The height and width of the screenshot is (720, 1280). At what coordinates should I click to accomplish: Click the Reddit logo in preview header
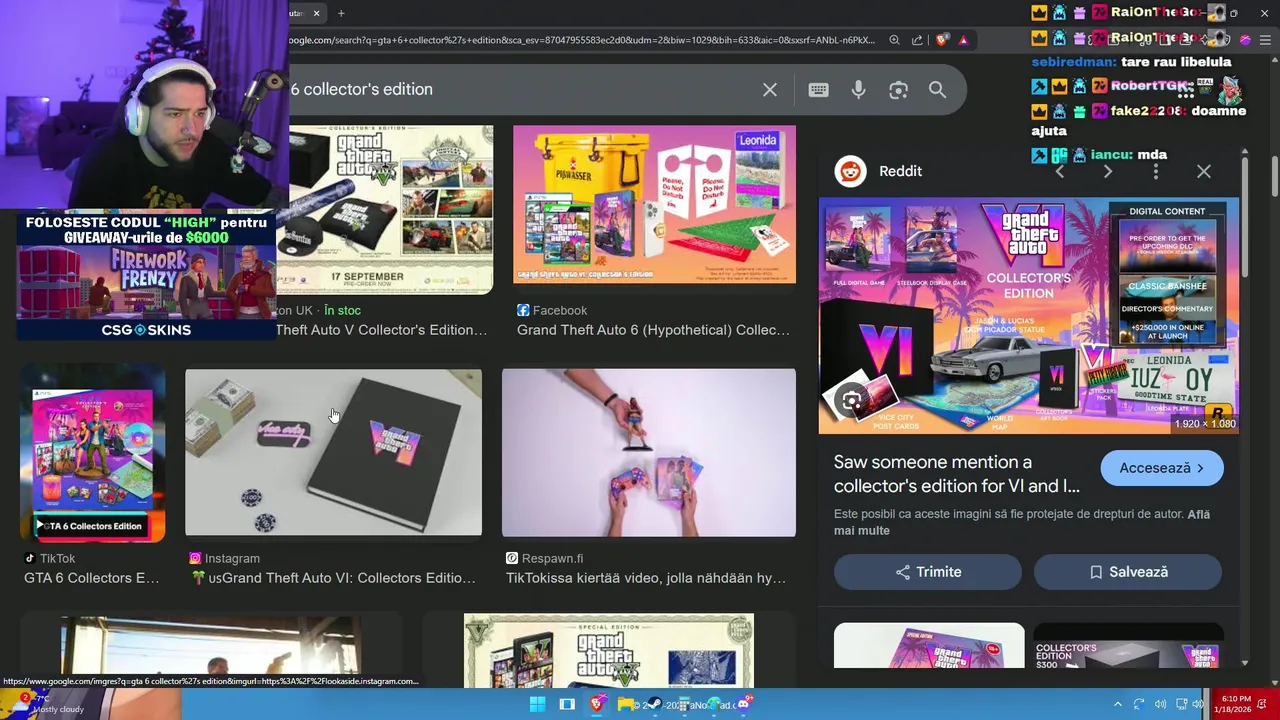(850, 171)
